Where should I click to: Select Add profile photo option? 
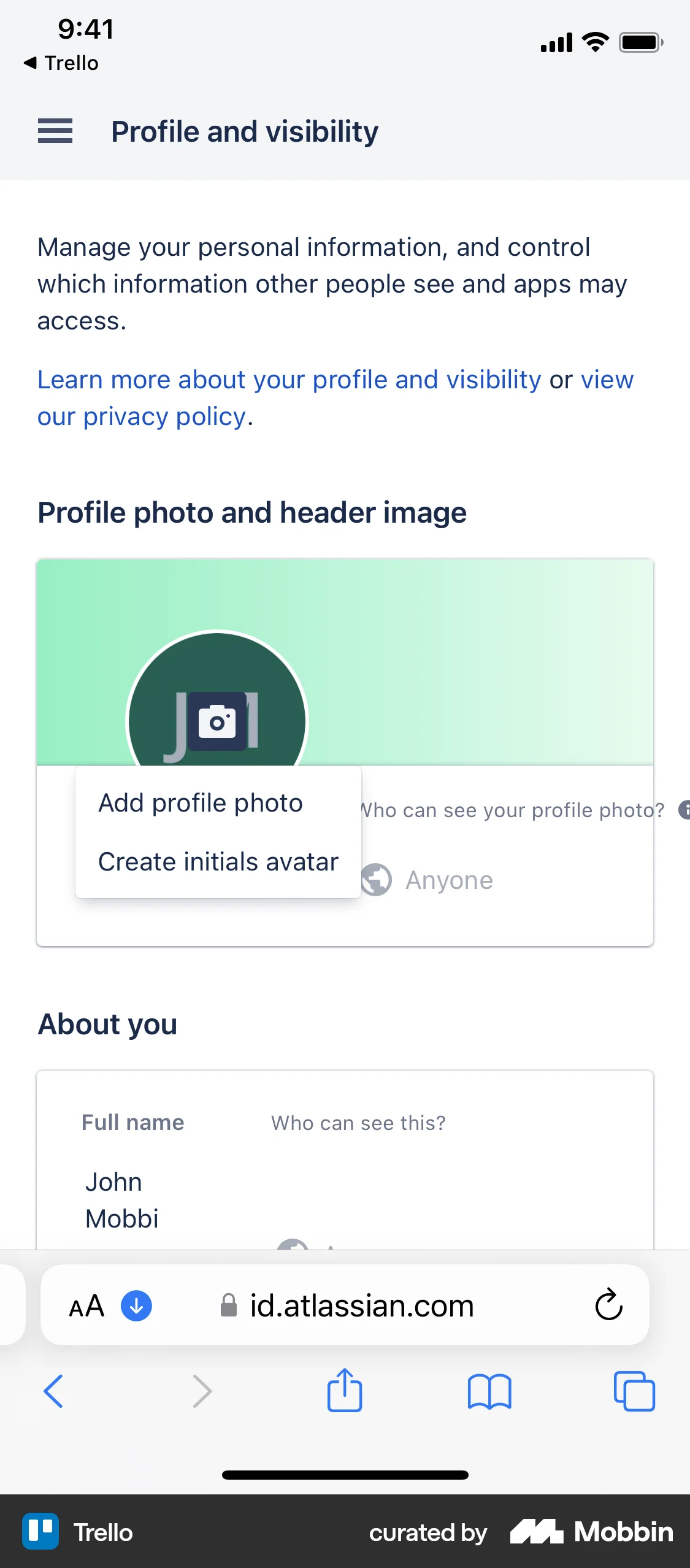[x=201, y=803]
